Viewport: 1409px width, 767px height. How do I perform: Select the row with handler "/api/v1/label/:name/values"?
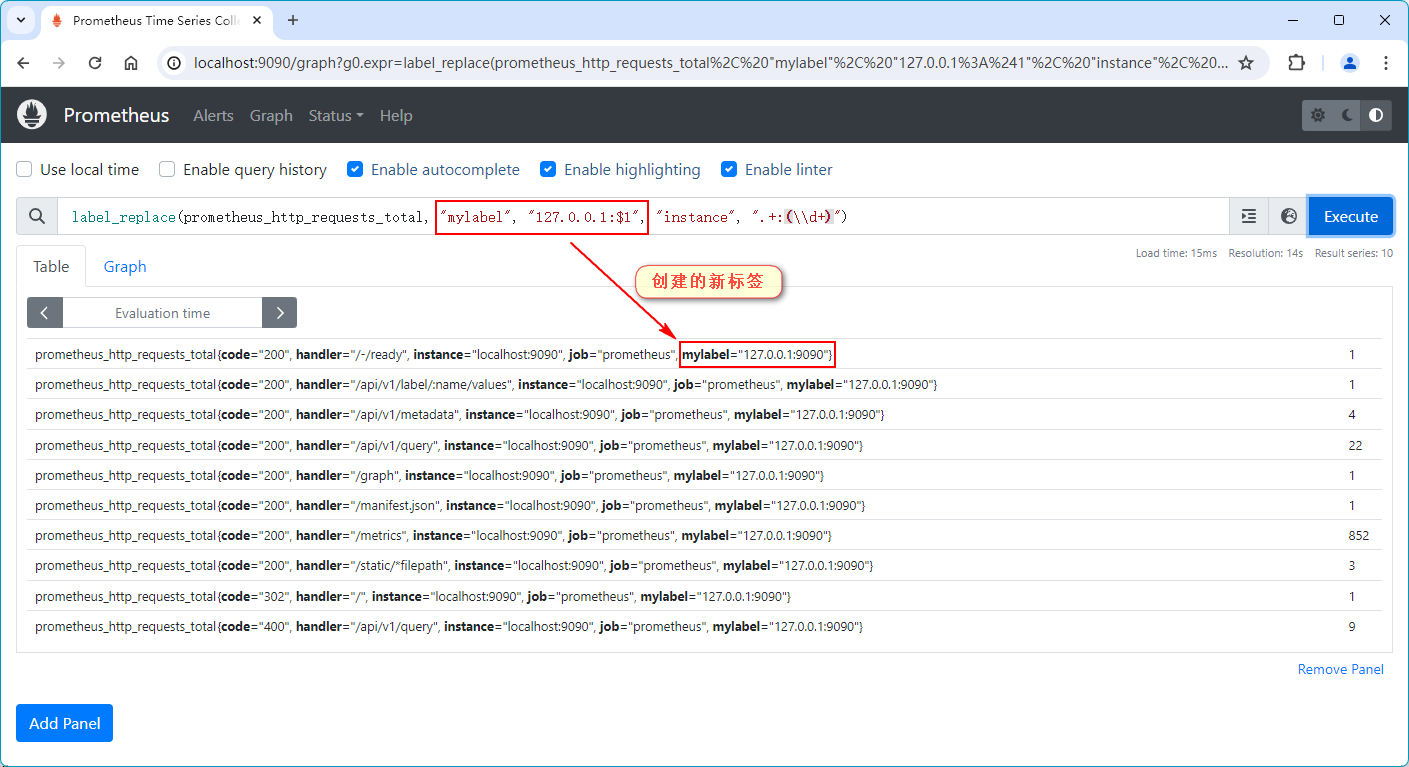pos(704,384)
